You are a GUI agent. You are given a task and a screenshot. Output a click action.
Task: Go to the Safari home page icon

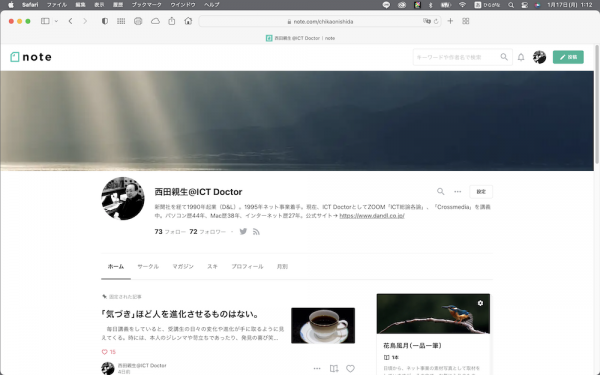(x=188, y=21)
